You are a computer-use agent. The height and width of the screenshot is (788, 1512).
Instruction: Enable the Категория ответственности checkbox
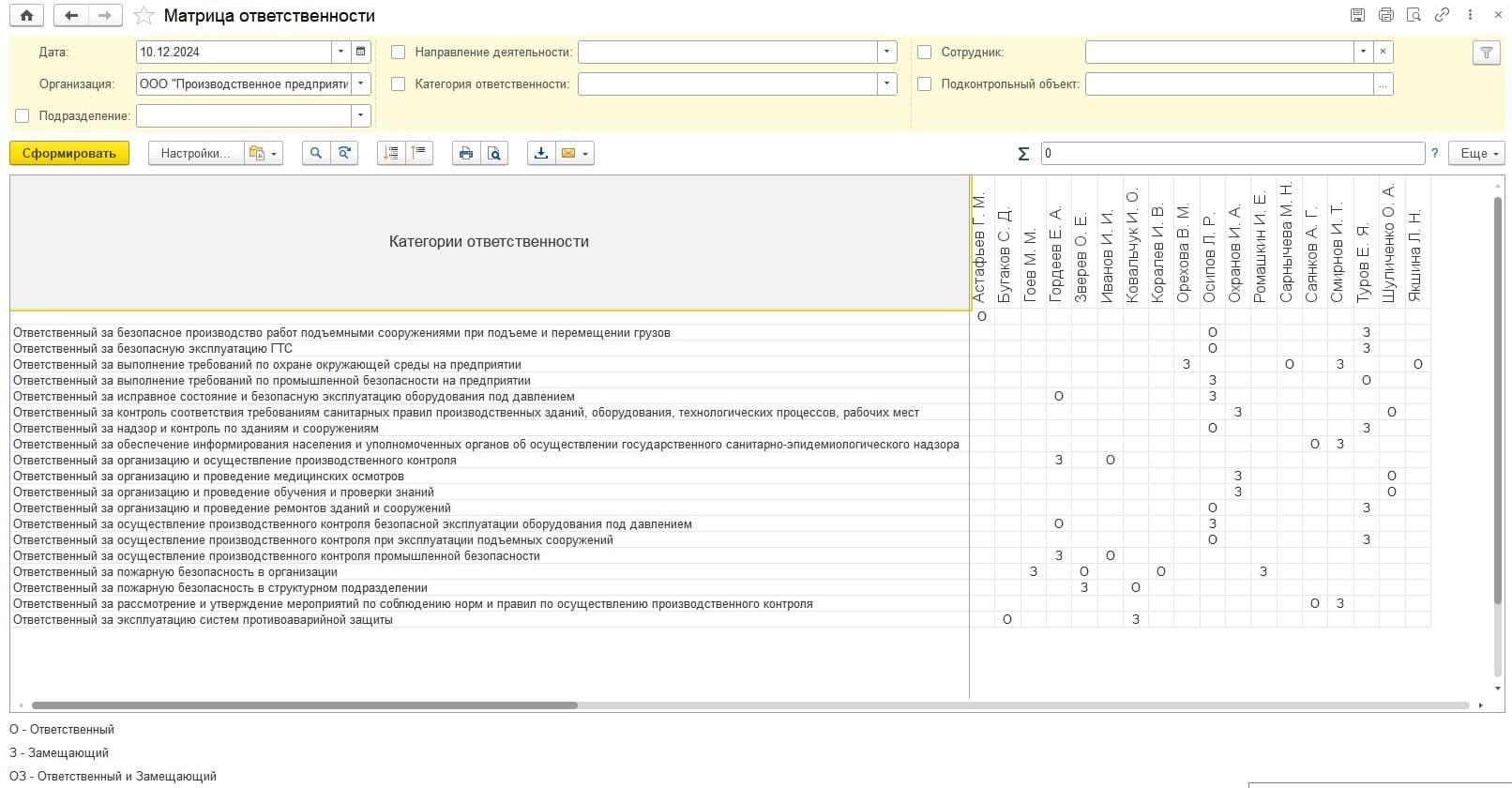pyautogui.click(x=398, y=84)
